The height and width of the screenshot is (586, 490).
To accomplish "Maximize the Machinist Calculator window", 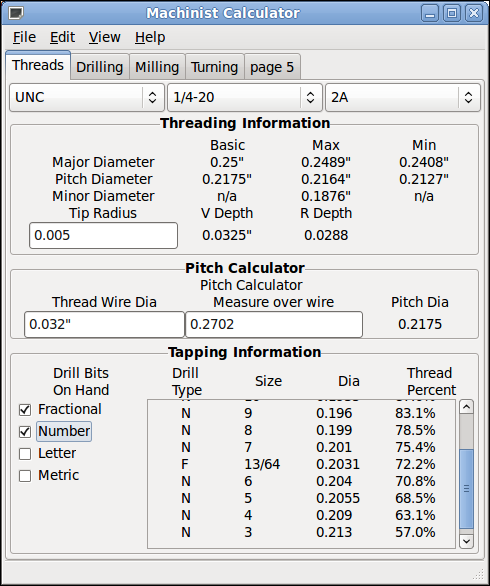I will (452, 13).
